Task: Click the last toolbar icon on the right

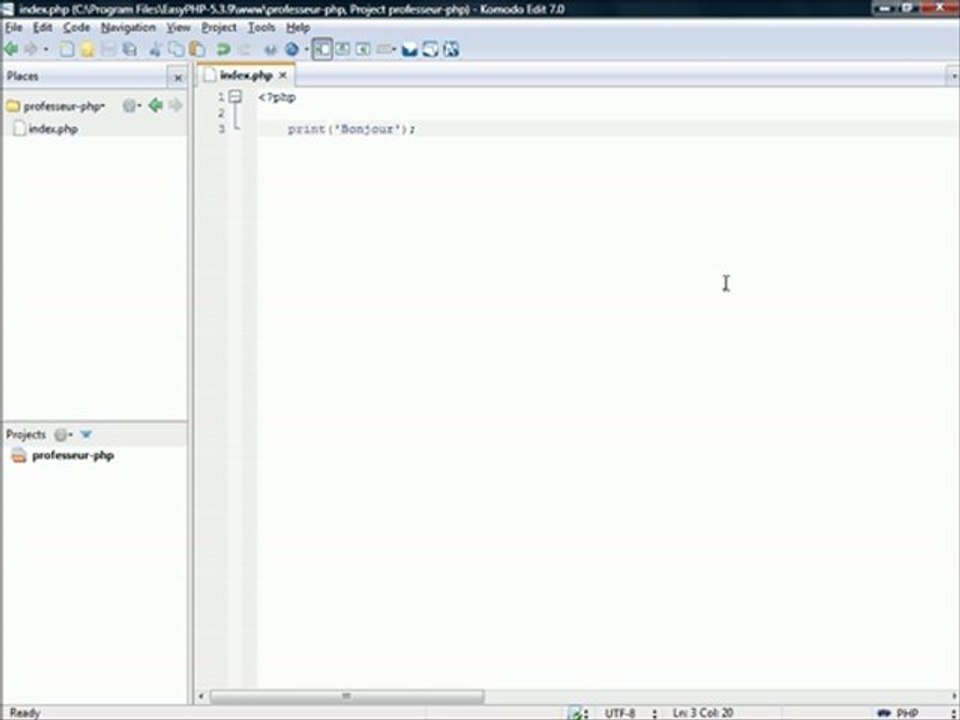Action: click(x=451, y=49)
